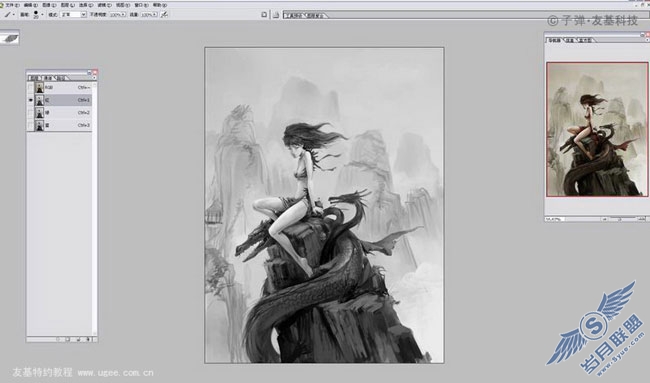Click the Blue channel thumbnail
The width and height of the screenshot is (650, 383).
[39, 125]
